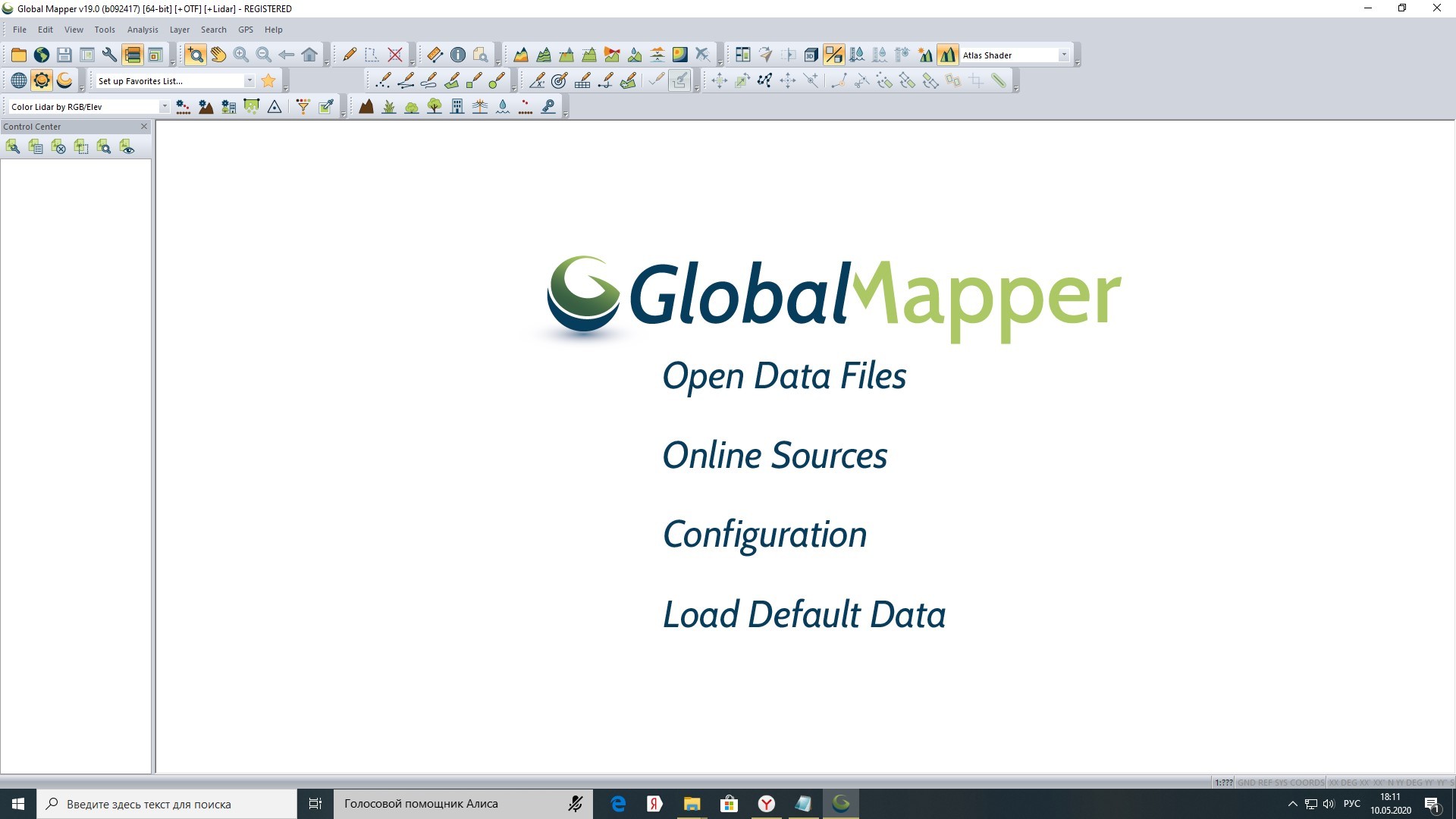Click the Zoom In magnifier

tap(241, 55)
